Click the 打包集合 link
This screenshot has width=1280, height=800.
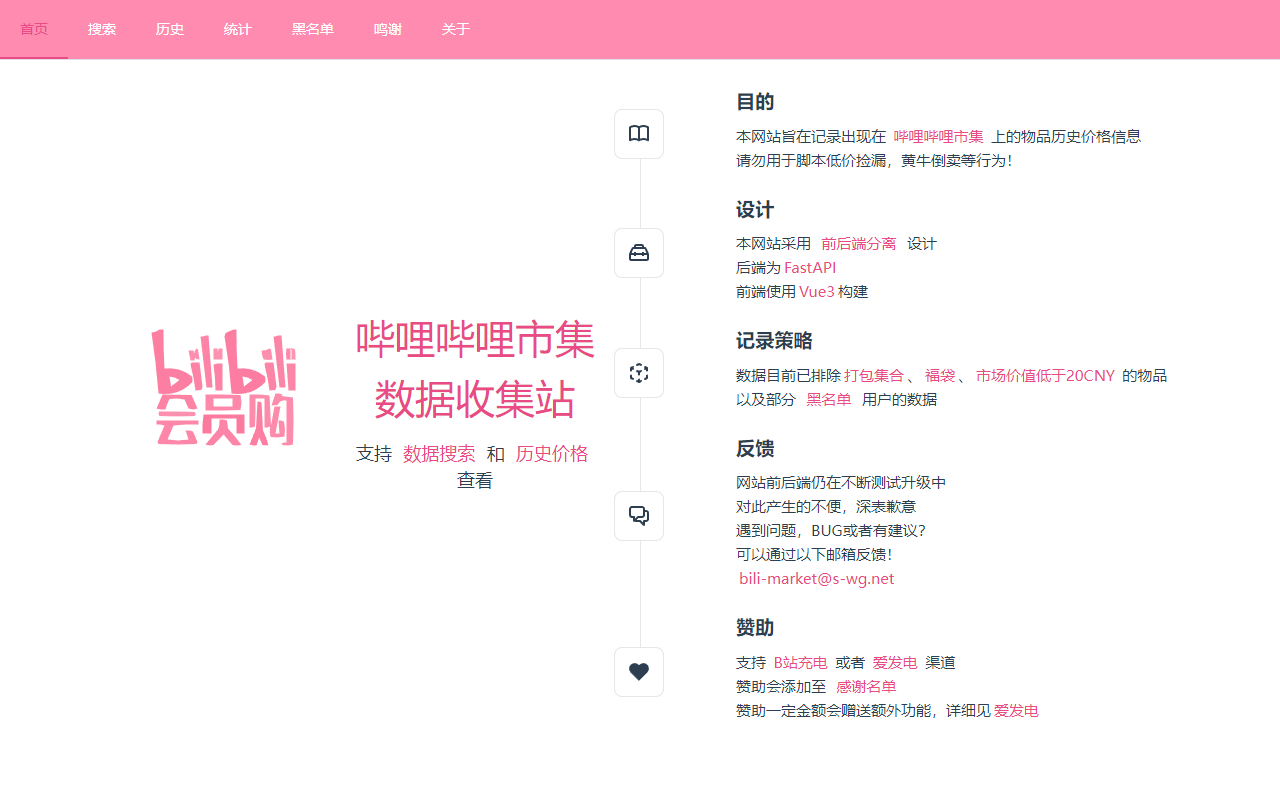click(874, 376)
